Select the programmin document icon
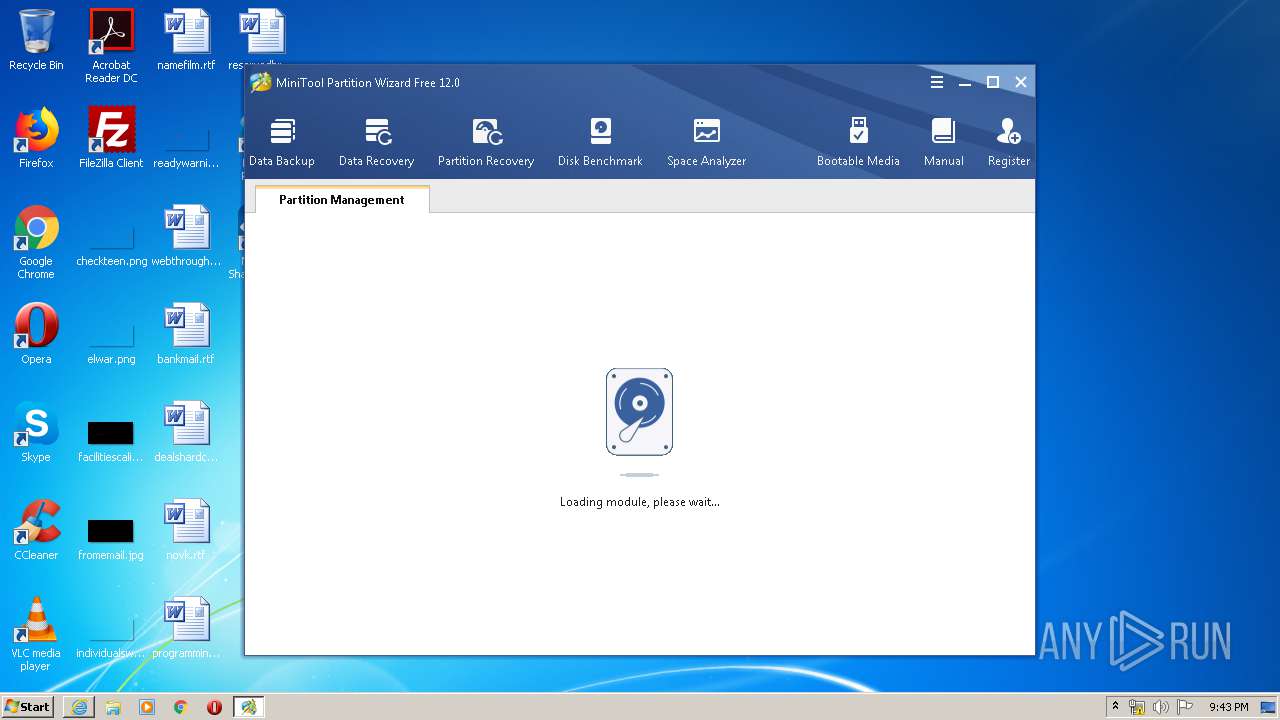The image size is (1280, 720). [x=186, y=628]
